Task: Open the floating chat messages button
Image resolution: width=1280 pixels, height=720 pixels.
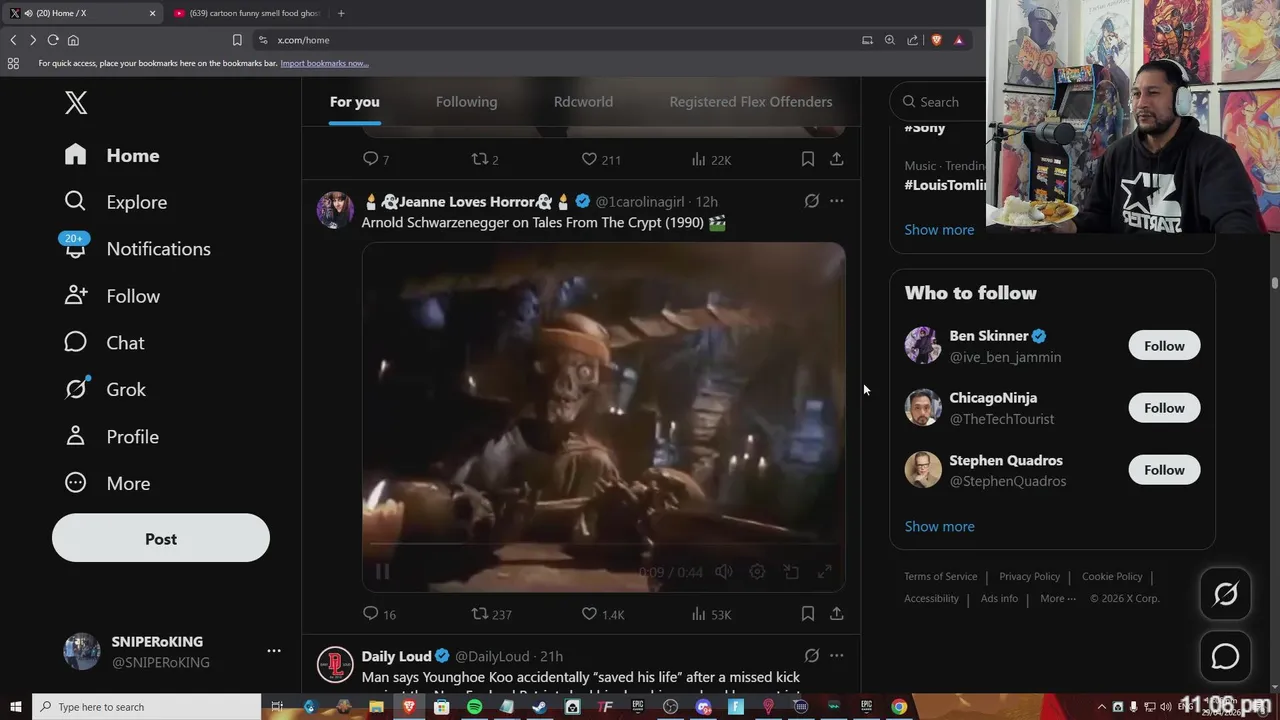Action: coord(1225,656)
